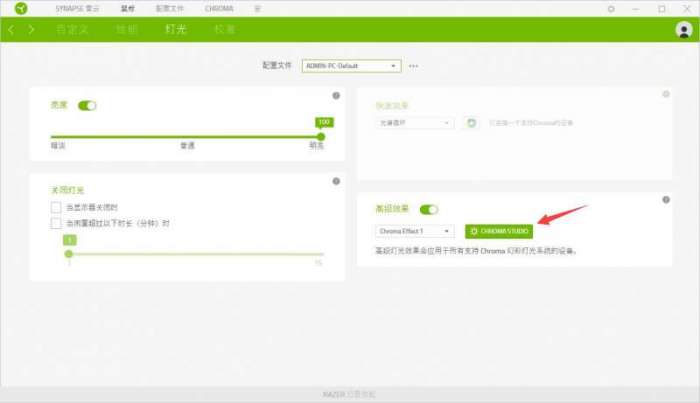
Task: Show help for the 关闭灯光 panel
Action: point(336,181)
